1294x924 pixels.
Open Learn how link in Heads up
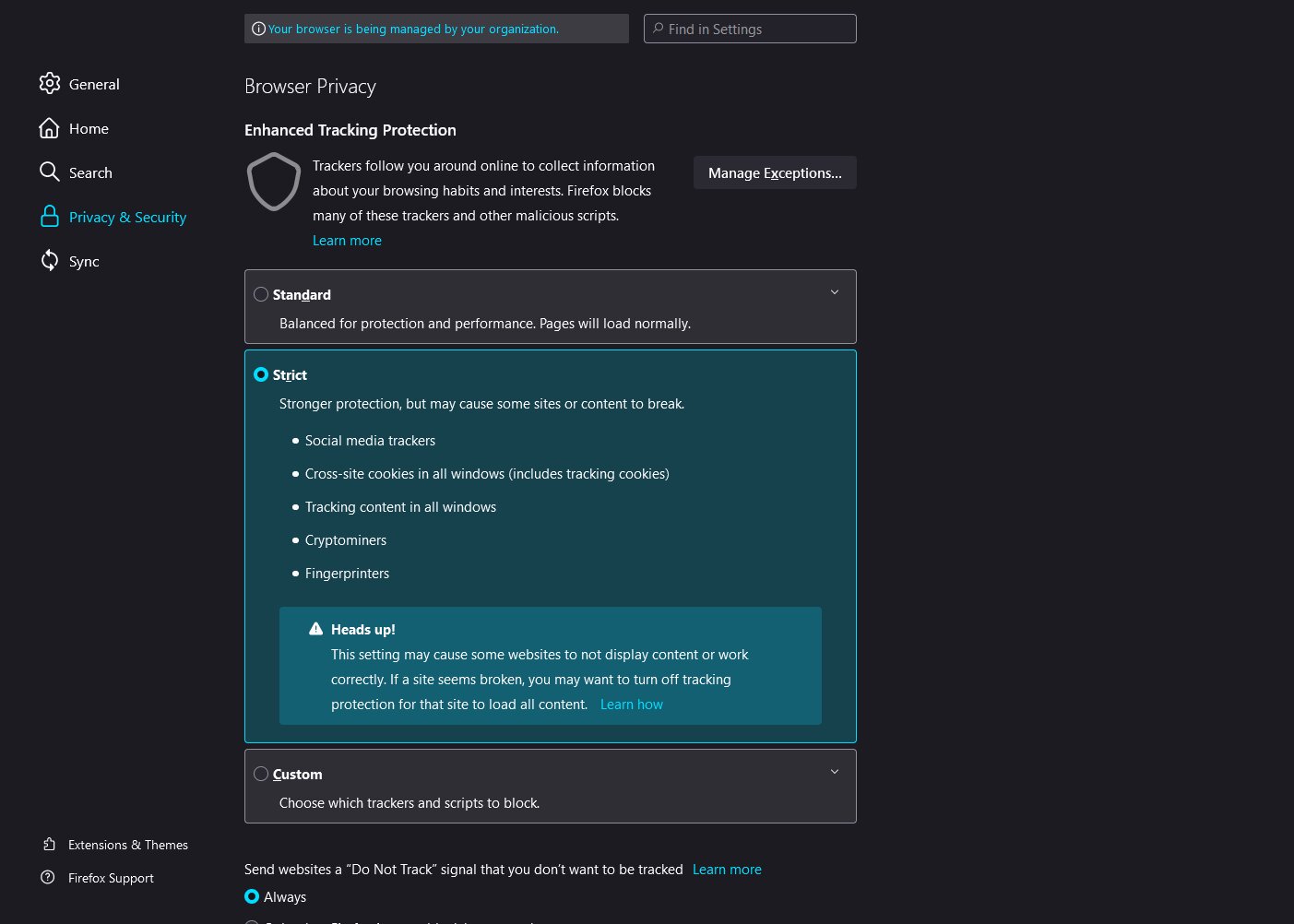(x=632, y=705)
